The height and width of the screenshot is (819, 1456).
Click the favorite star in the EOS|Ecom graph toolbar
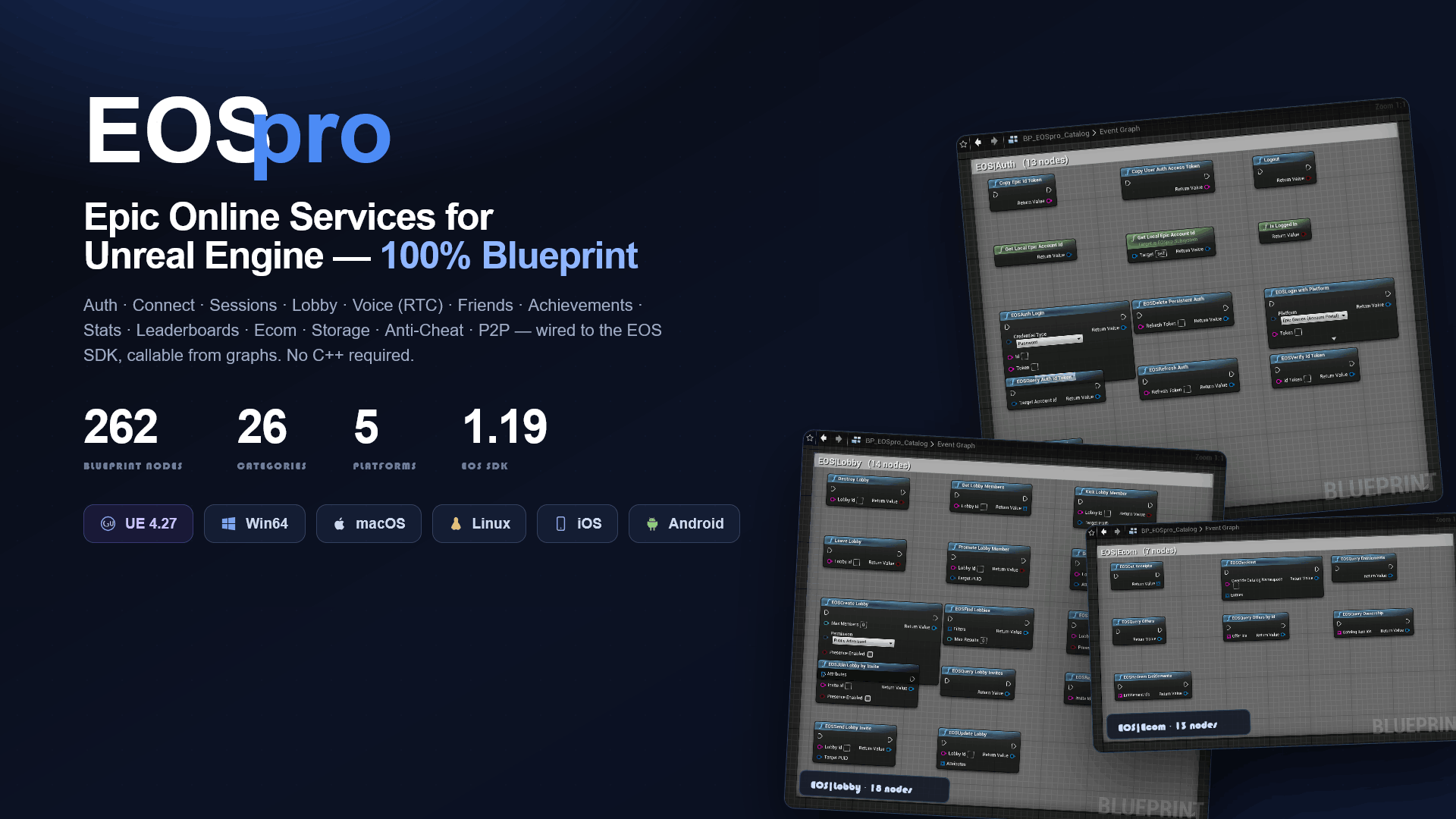point(1092,532)
